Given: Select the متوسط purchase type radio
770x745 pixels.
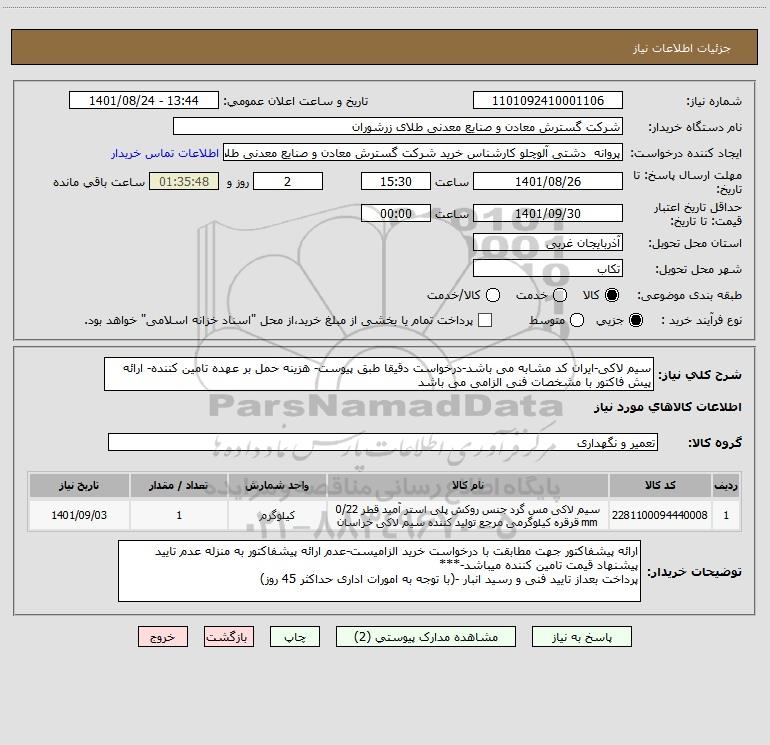Looking at the screenshot, I should pyautogui.click(x=577, y=320).
